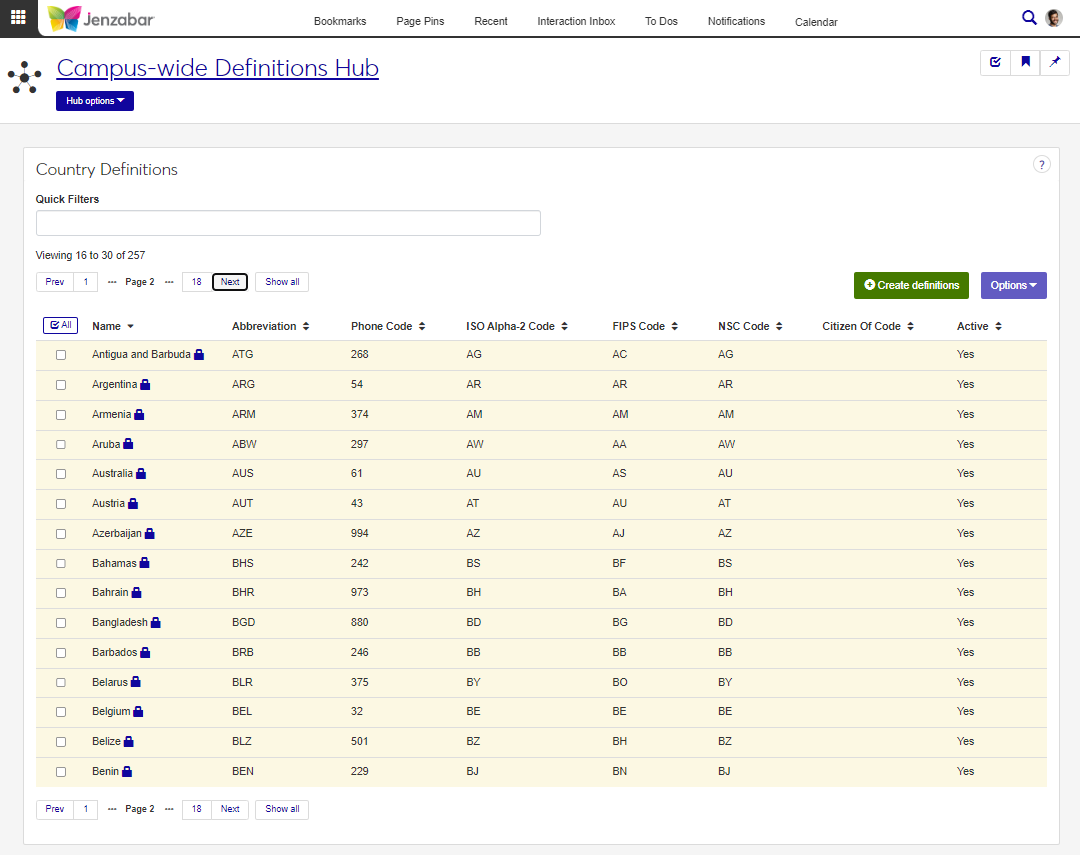1080x855 pixels.
Task: Open the help question mark icon
Action: click(1041, 165)
